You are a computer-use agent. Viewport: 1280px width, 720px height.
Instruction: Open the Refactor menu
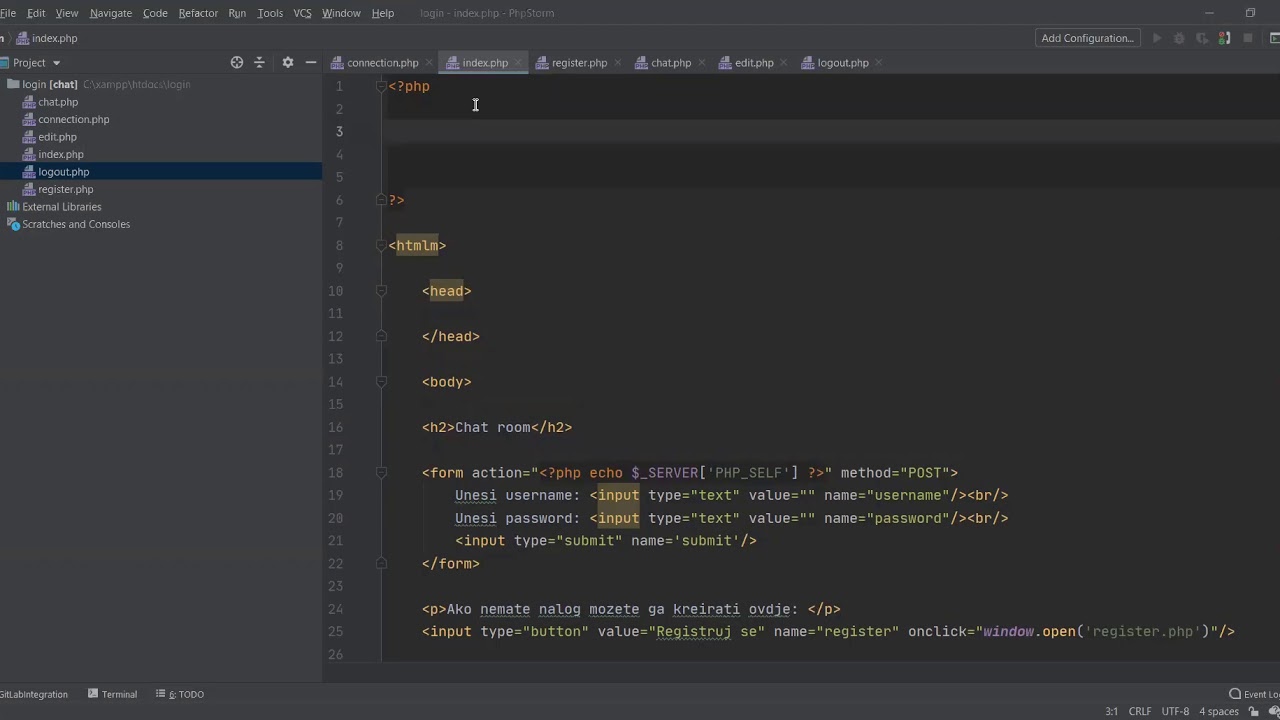(x=198, y=13)
